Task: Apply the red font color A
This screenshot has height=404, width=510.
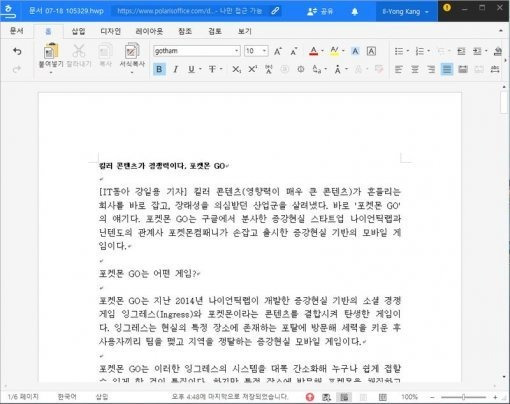Action: pyautogui.click(x=313, y=51)
